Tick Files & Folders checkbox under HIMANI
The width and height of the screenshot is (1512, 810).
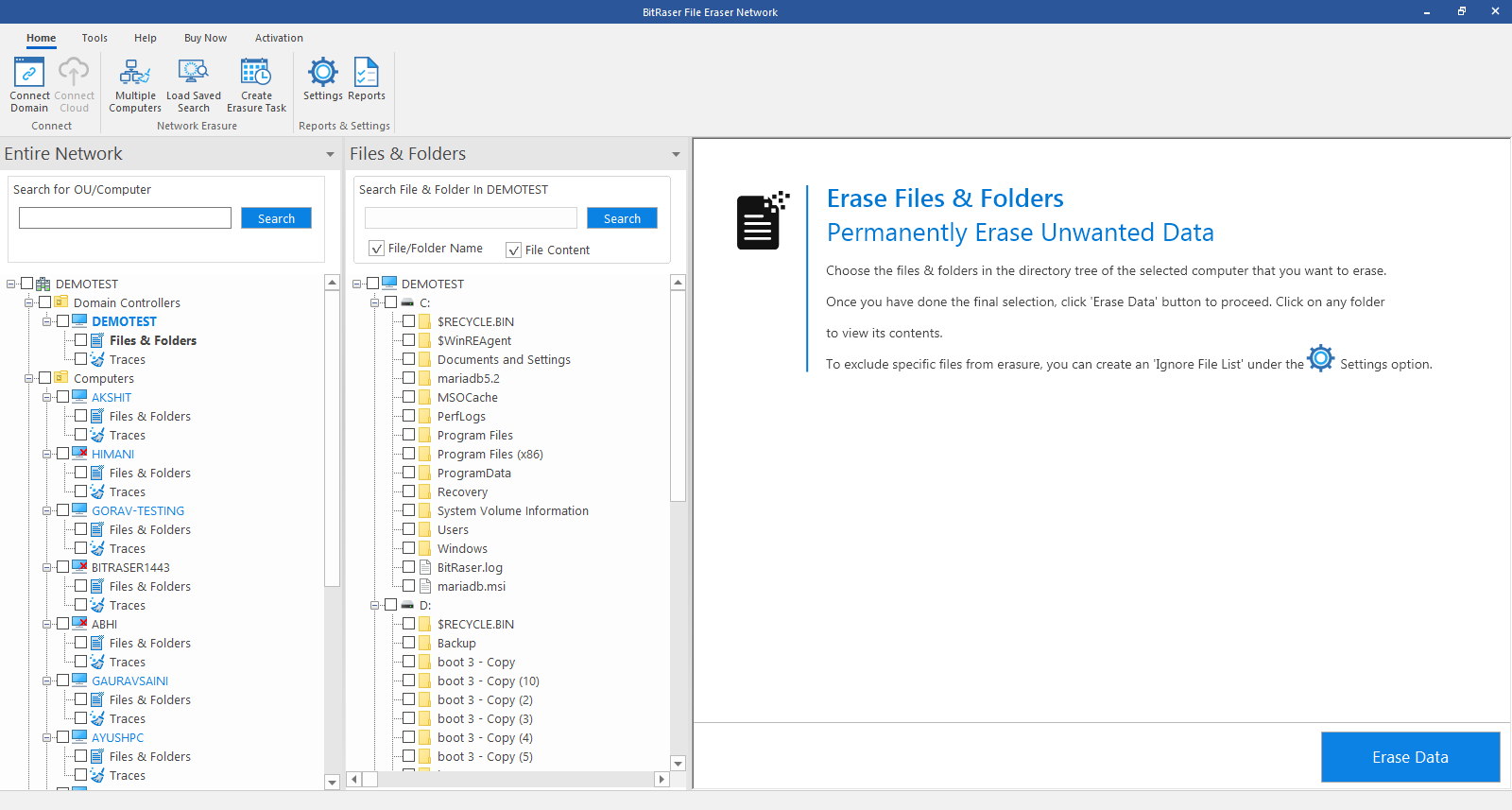81,473
